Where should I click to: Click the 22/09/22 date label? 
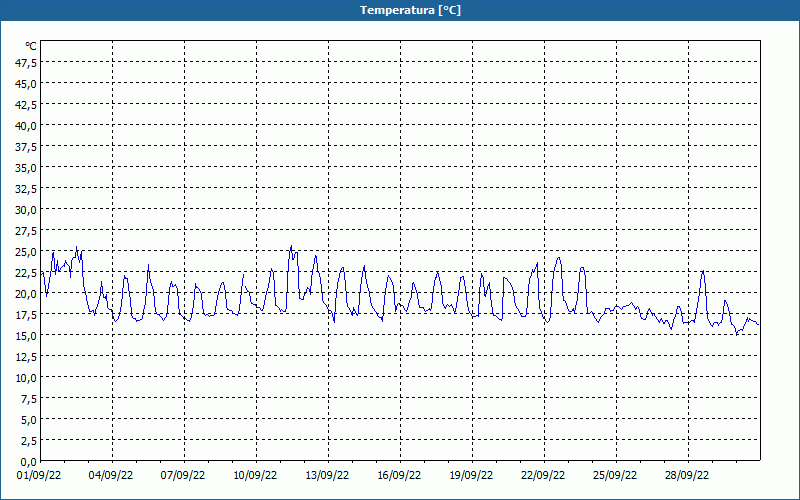click(543, 476)
